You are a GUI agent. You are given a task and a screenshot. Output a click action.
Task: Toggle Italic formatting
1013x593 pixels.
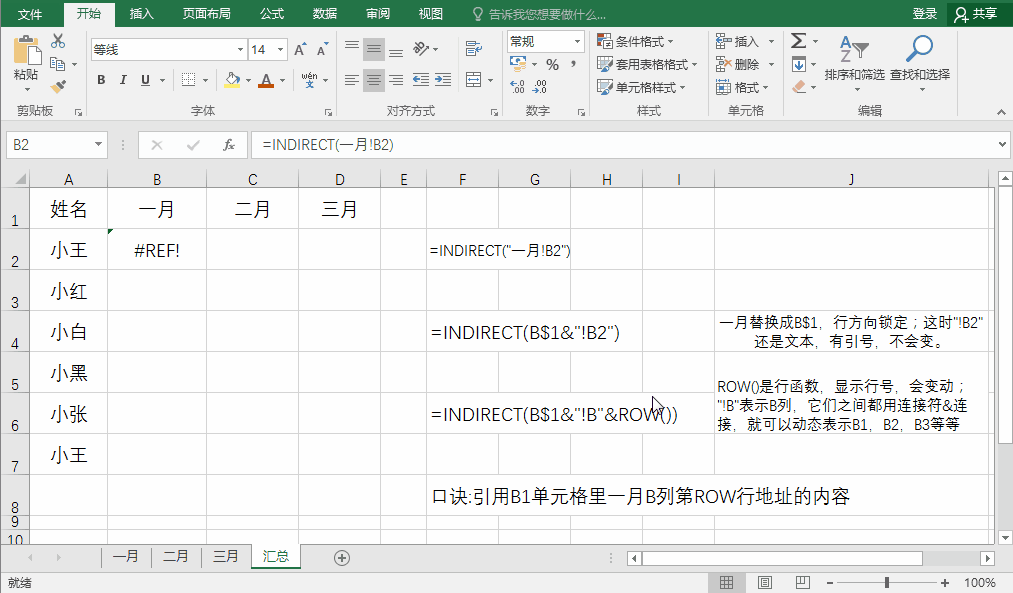123,80
